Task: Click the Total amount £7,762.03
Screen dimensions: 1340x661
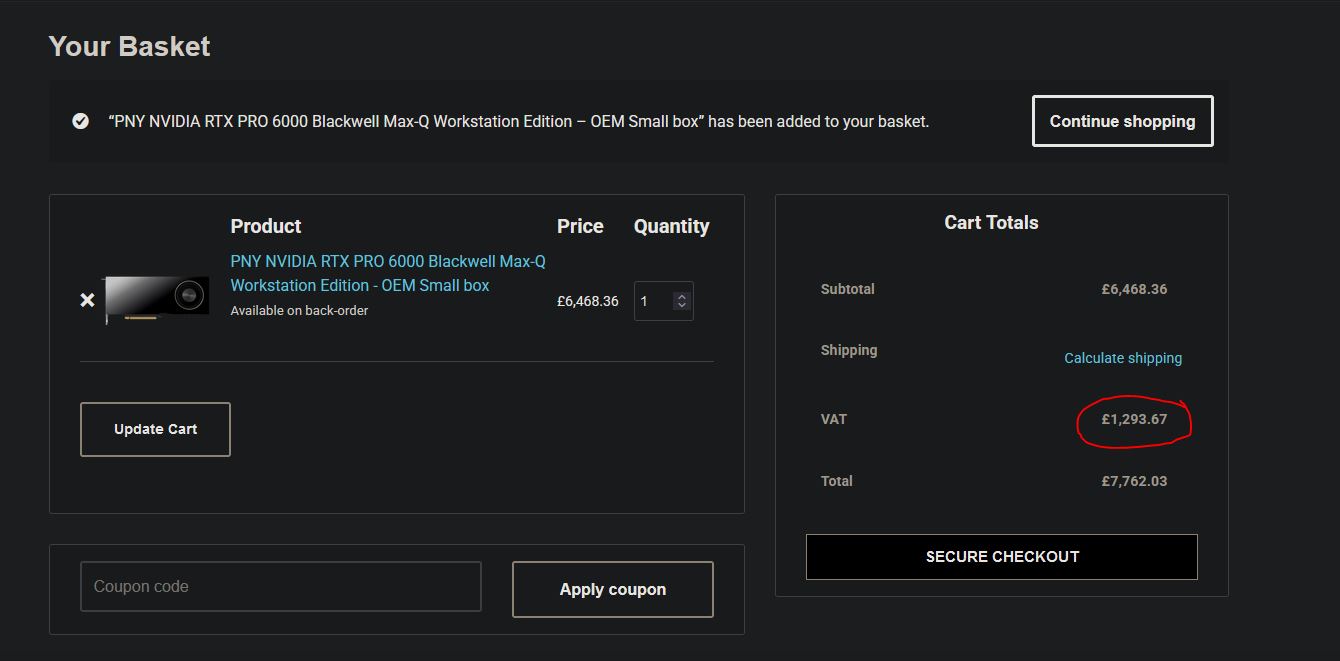Action: coord(1134,481)
